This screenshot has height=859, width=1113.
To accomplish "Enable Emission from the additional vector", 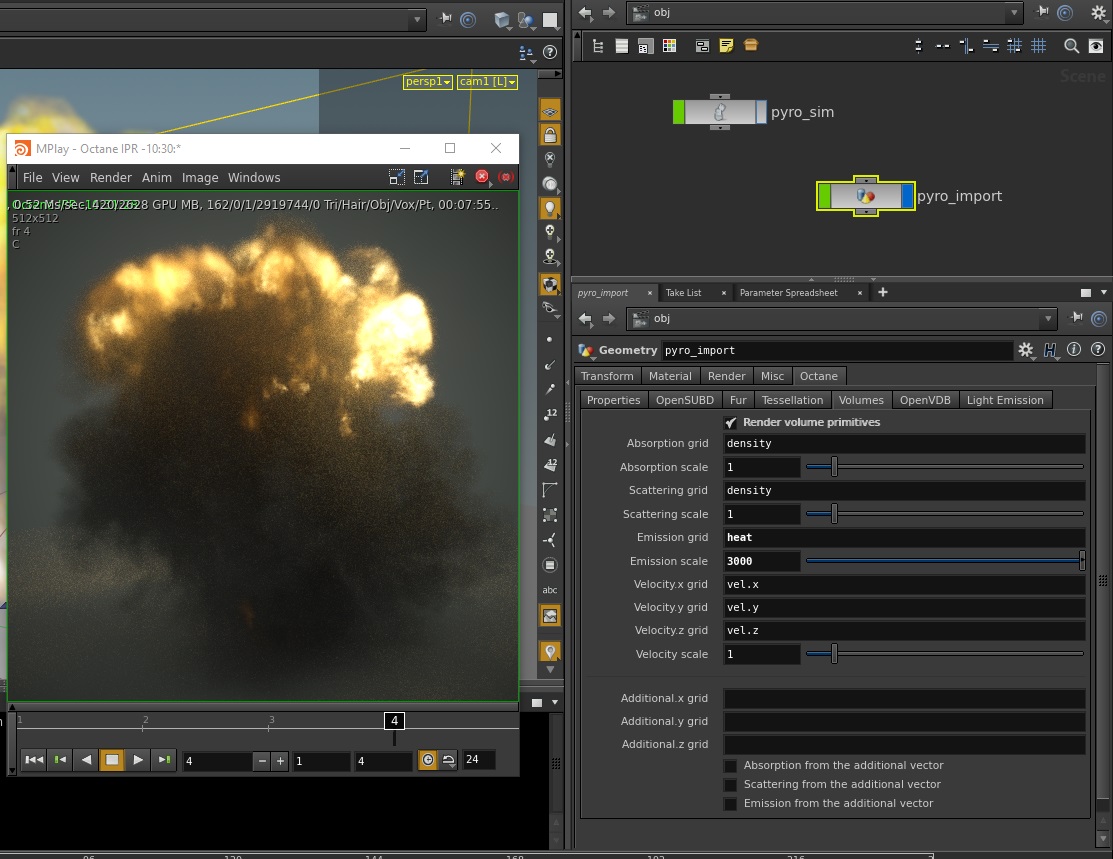I will 731,804.
